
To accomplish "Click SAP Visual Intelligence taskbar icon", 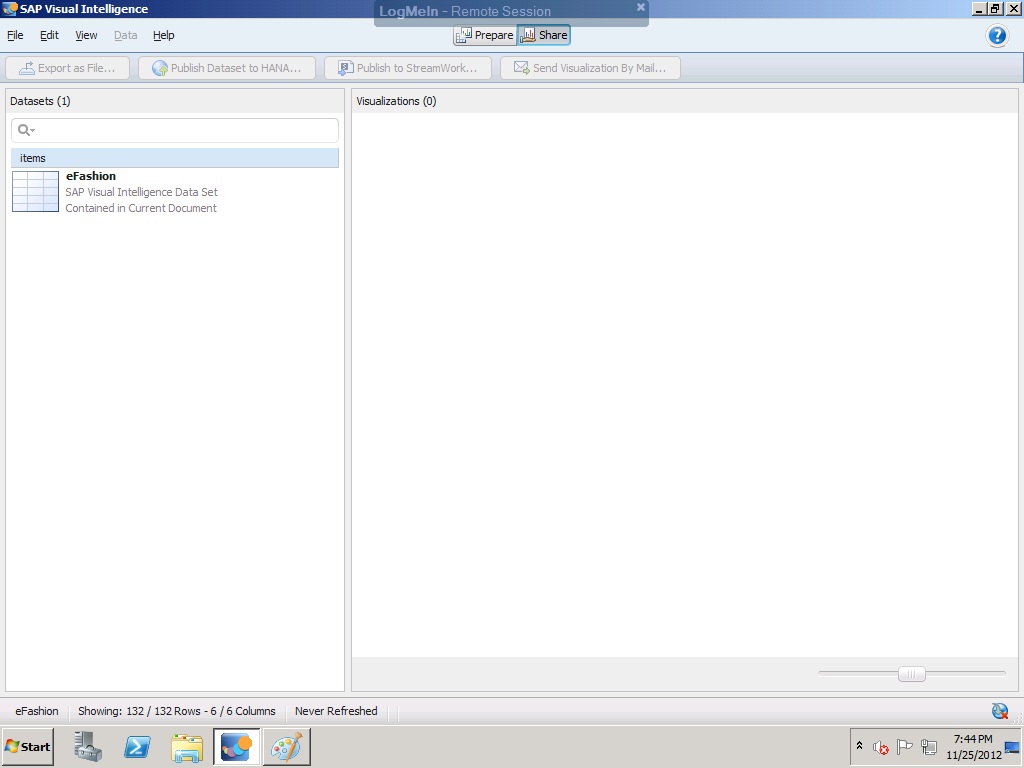I will coord(236,746).
